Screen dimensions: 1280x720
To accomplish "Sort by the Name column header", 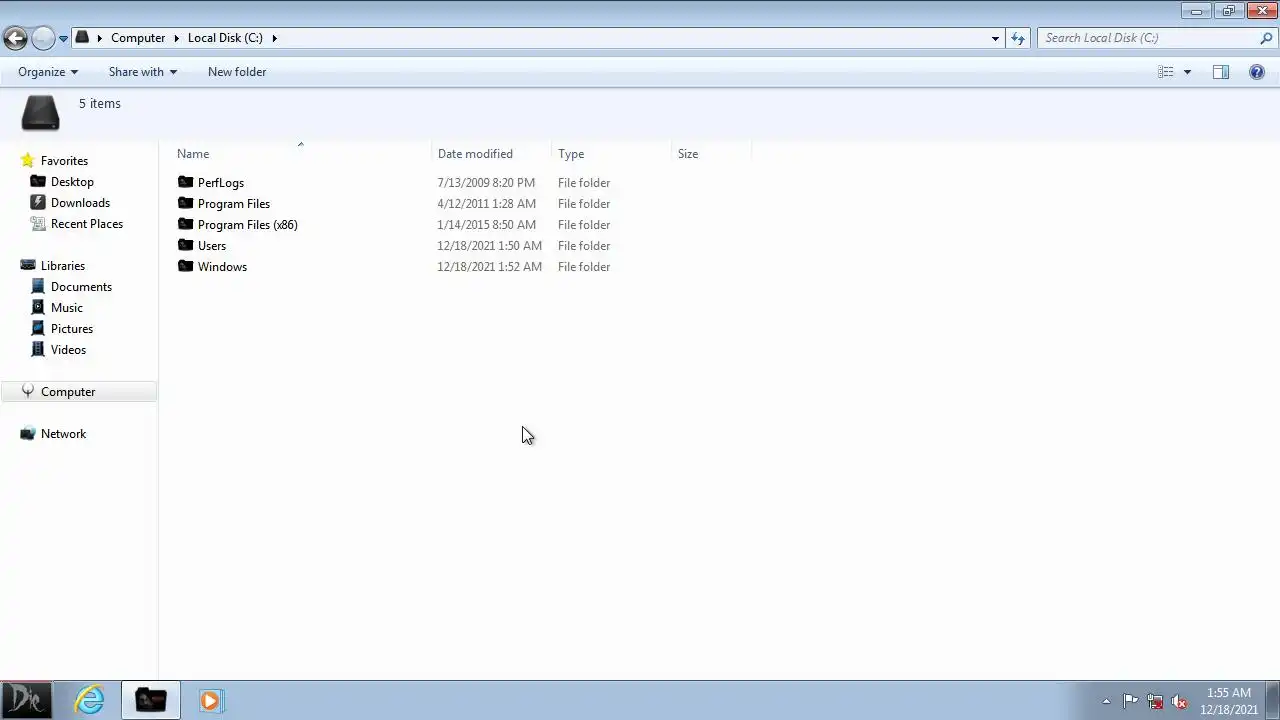I will tap(193, 154).
